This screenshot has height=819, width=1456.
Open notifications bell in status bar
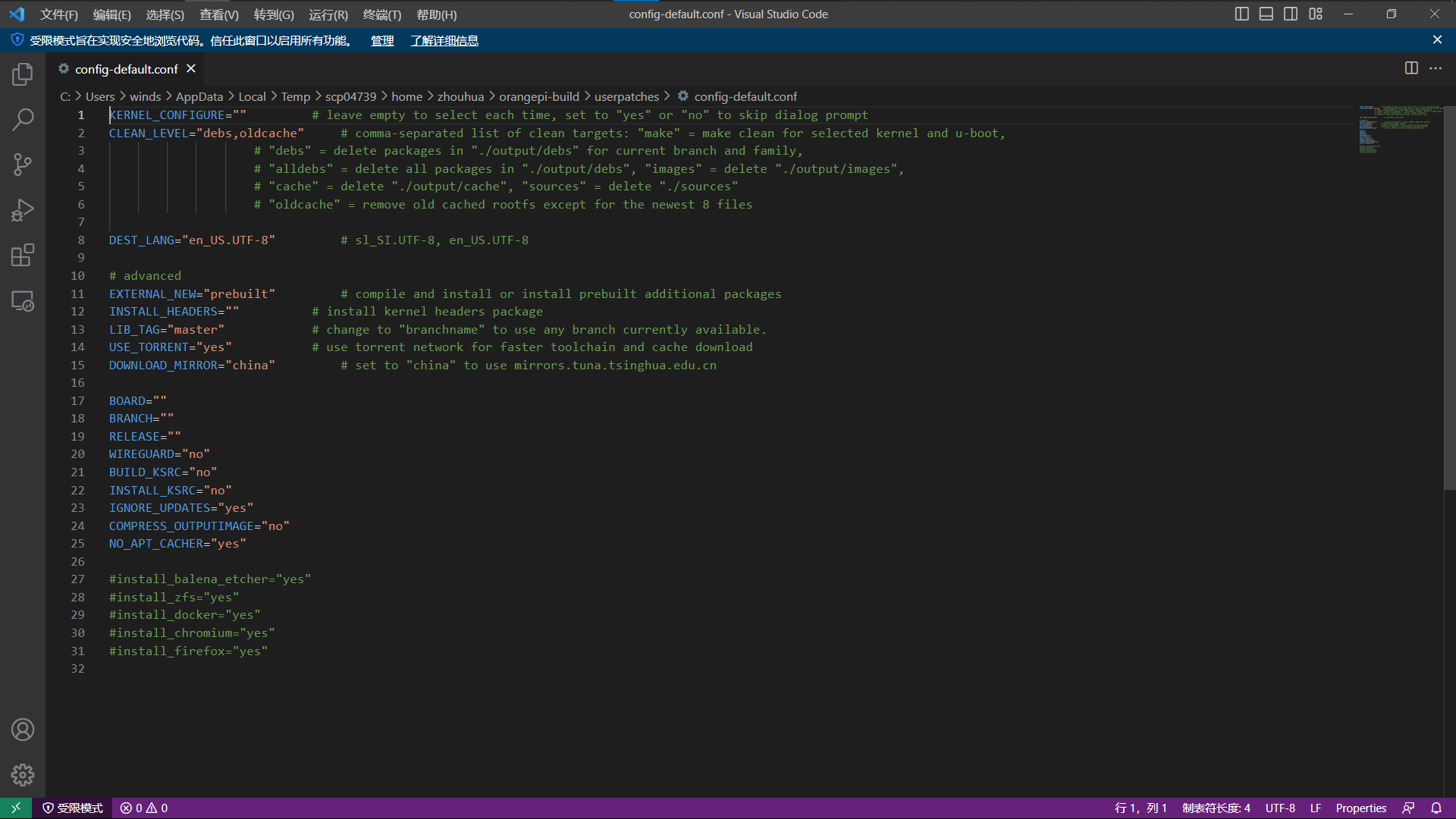coord(1436,808)
